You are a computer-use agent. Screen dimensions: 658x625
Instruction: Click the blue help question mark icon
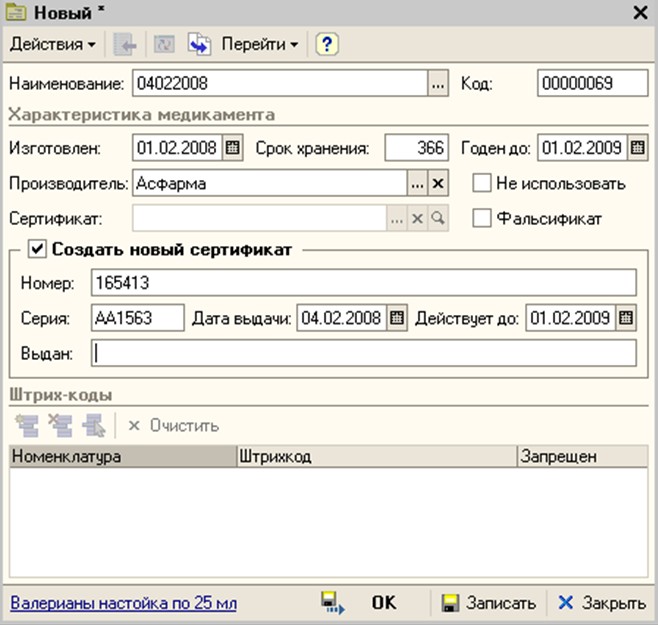coord(327,45)
